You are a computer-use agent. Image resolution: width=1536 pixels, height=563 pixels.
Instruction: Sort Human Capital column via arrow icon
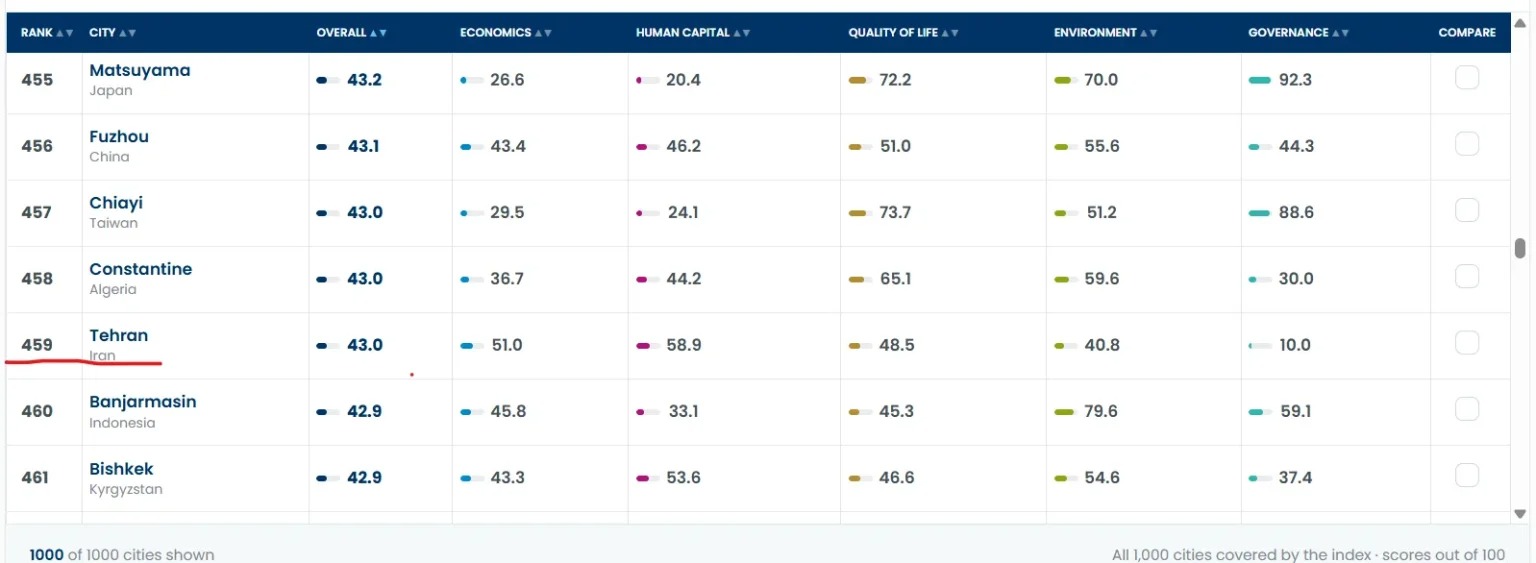tap(742, 33)
